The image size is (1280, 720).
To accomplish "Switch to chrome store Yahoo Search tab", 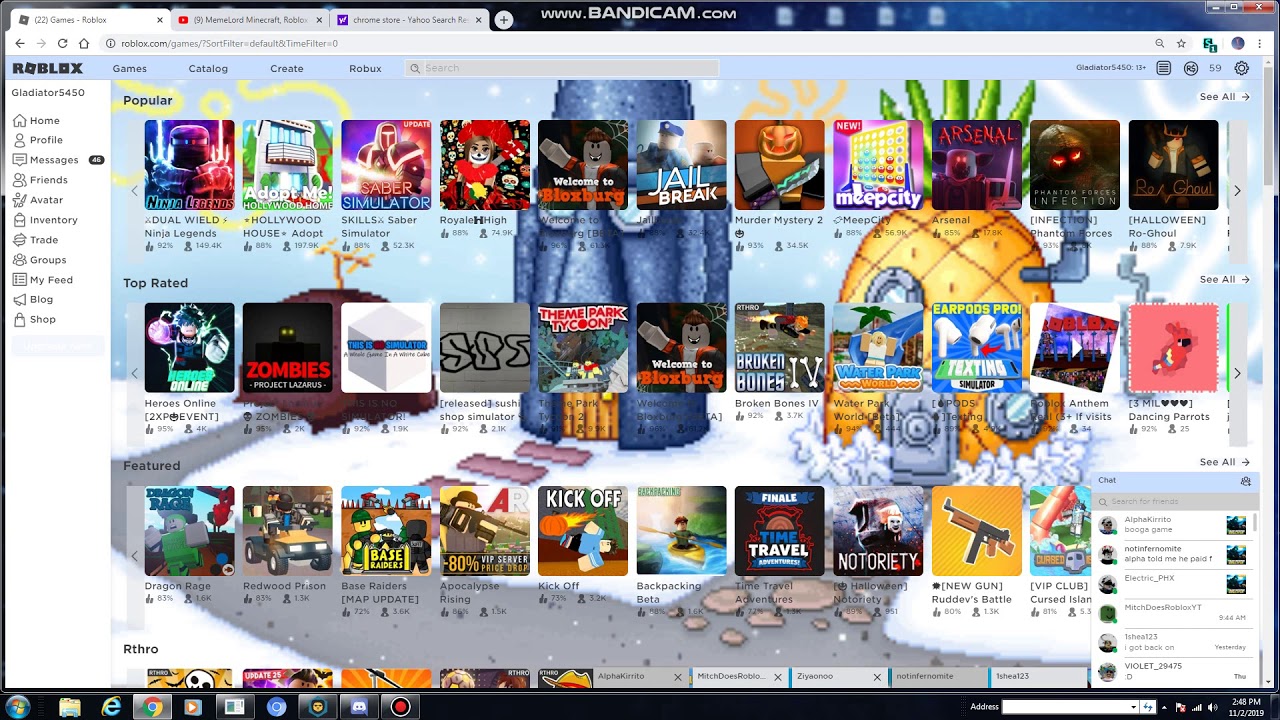I will pyautogui.click(x=410, y=19).
